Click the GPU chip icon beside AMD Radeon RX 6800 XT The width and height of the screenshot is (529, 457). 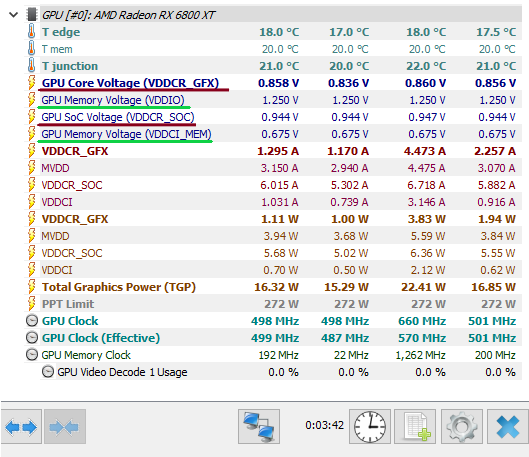32,15
